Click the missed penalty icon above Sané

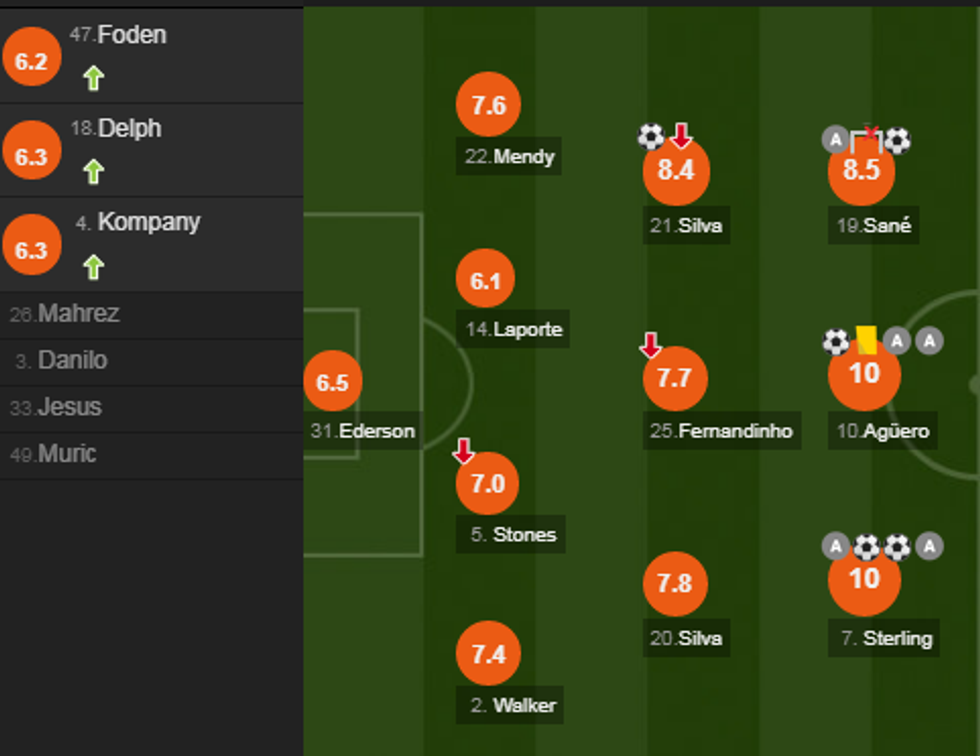(x=867, y=139)
